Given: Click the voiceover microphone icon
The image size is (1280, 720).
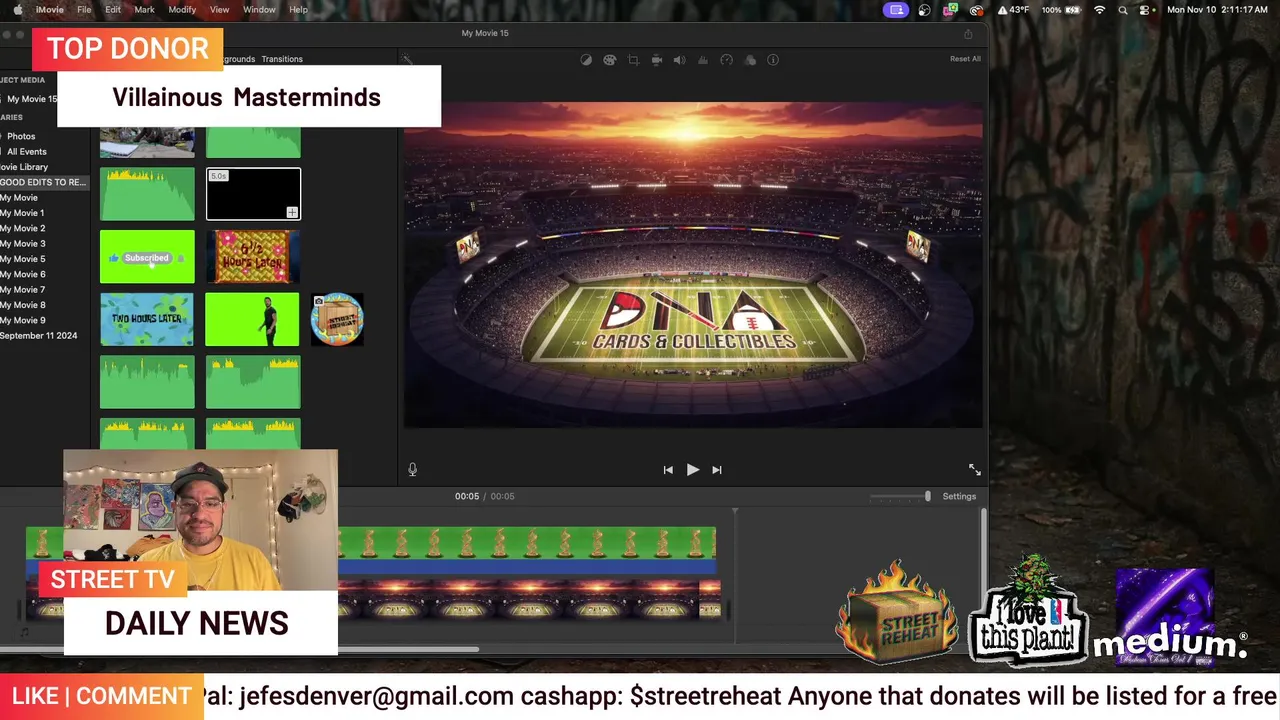Looking at the screenshot, I should [412, 470].
